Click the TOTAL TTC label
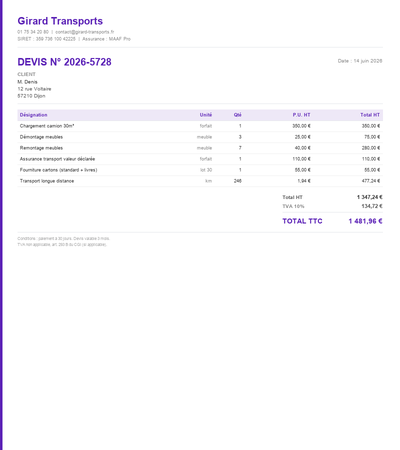This screenshot has height=450, width=400. pyautogui.click(x=302, y=221)
